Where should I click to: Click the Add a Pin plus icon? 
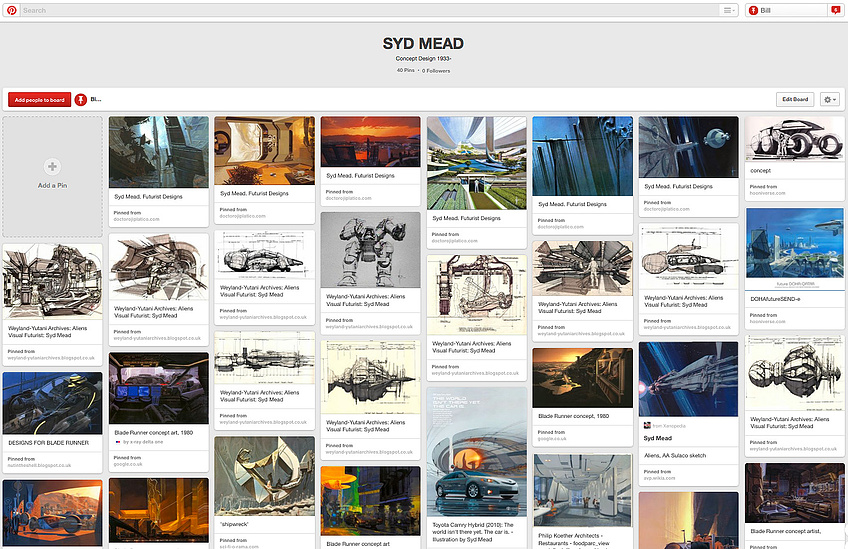click(x=52, y=167)
